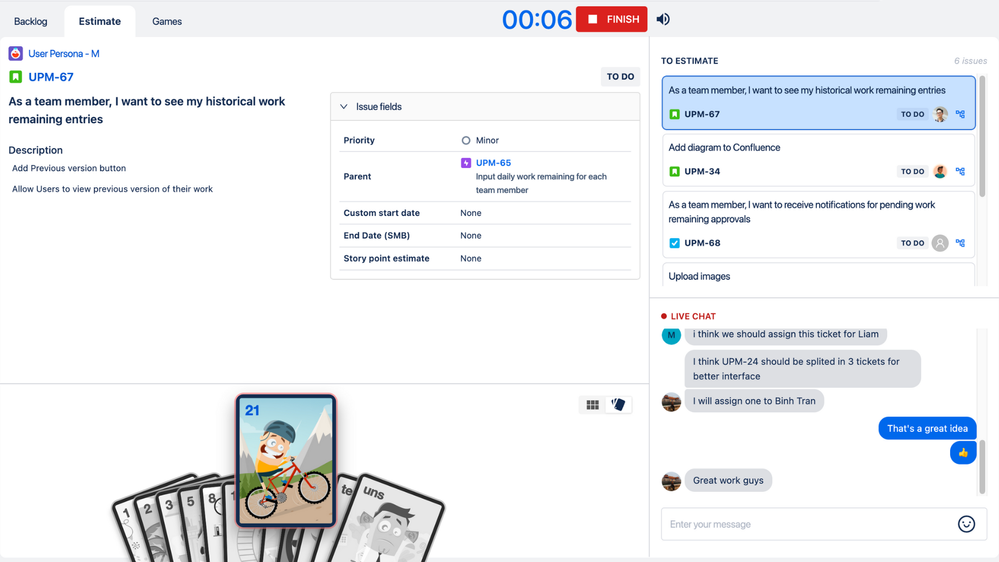Click TO DO badge on UPM-34 card

tap(912, 171)
